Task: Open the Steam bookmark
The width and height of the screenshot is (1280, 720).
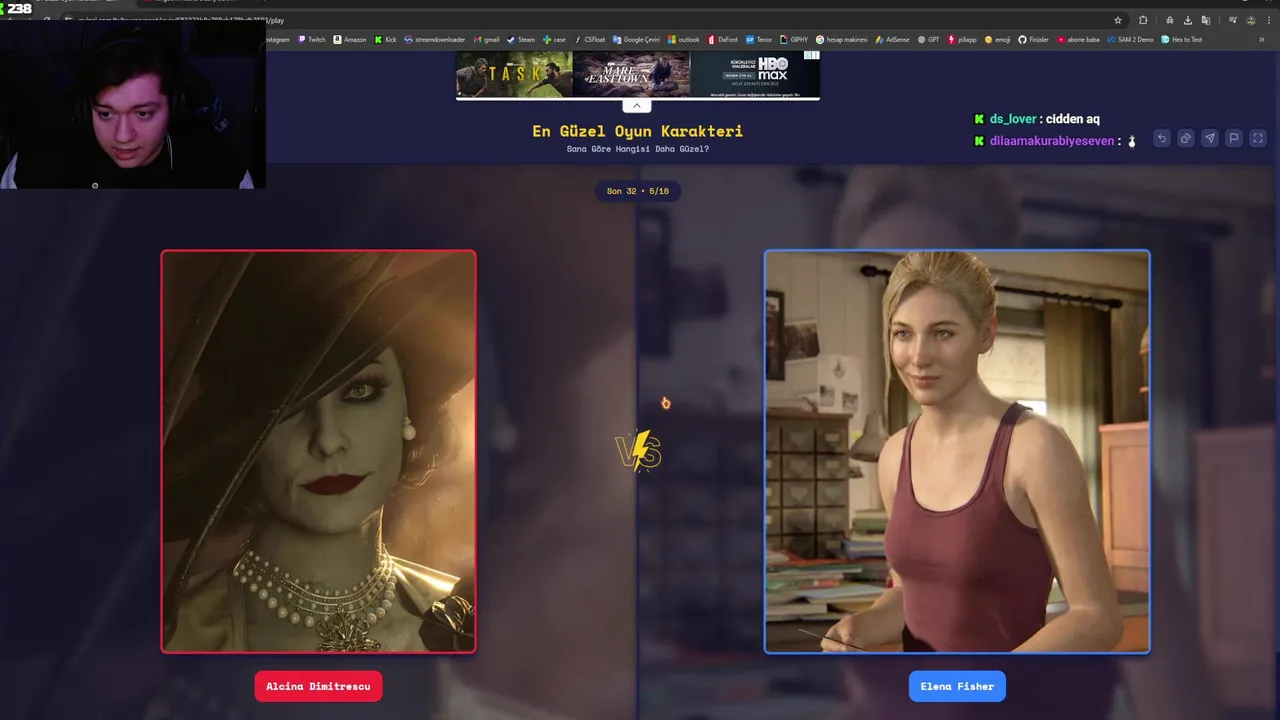Action: (x=521, y=40)
